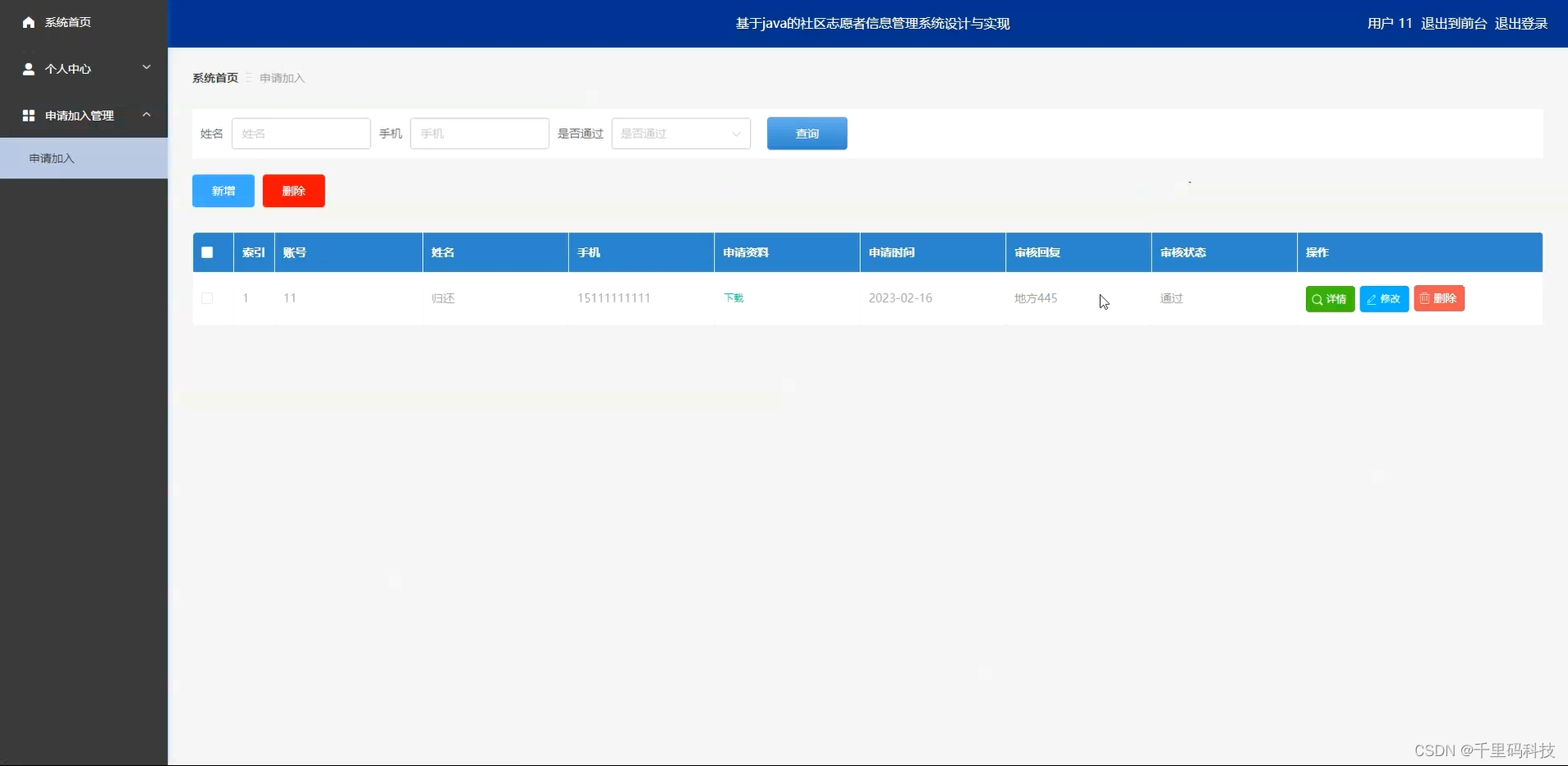Select 归还 row checkbox to mark it

click(206, 298)
